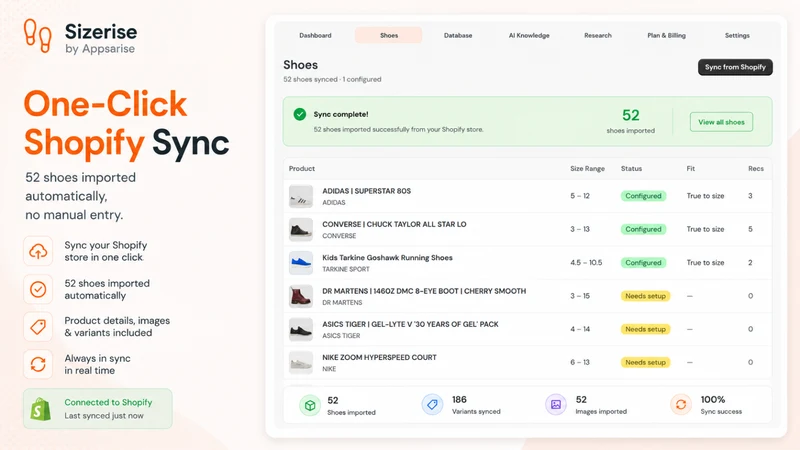Click the green Sync complete checkmark icon

[x=300, y=114]
